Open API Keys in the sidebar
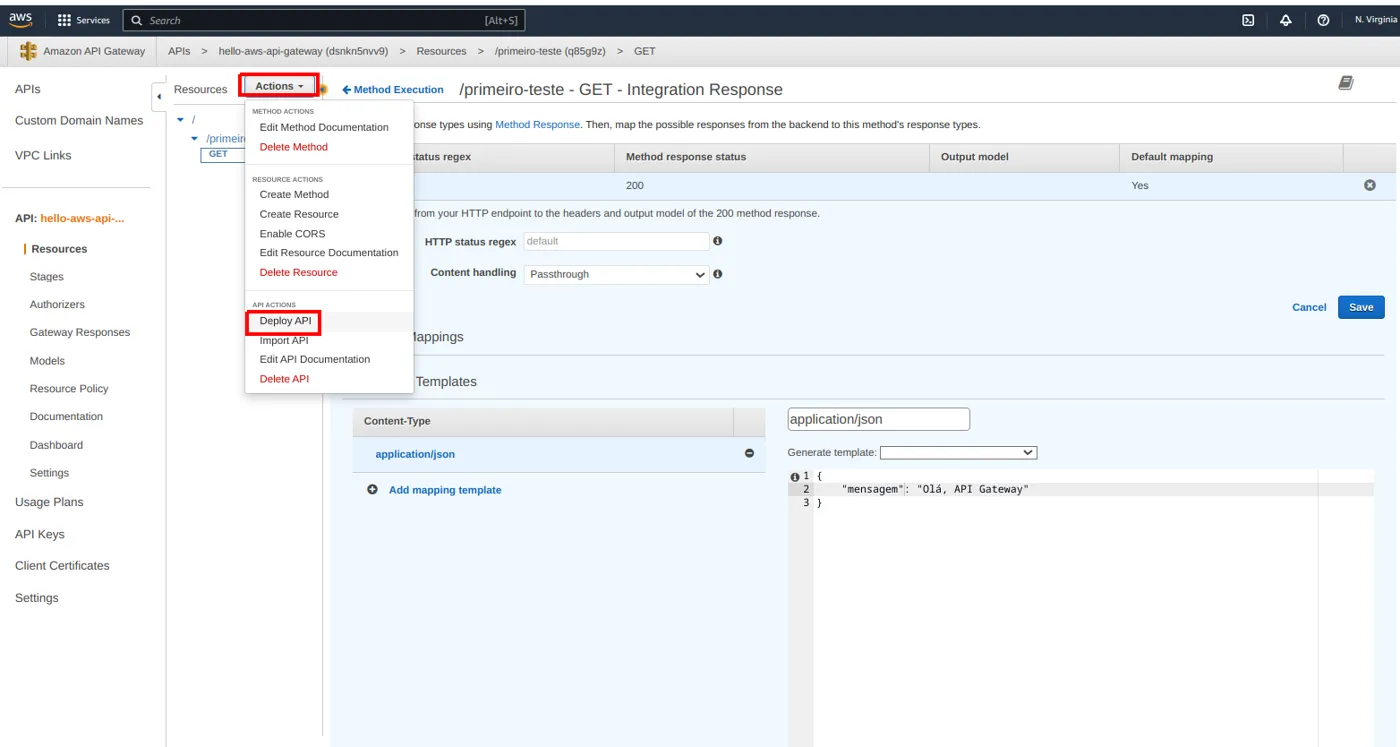The image size is (1400, 747). [x=40, y=534]
